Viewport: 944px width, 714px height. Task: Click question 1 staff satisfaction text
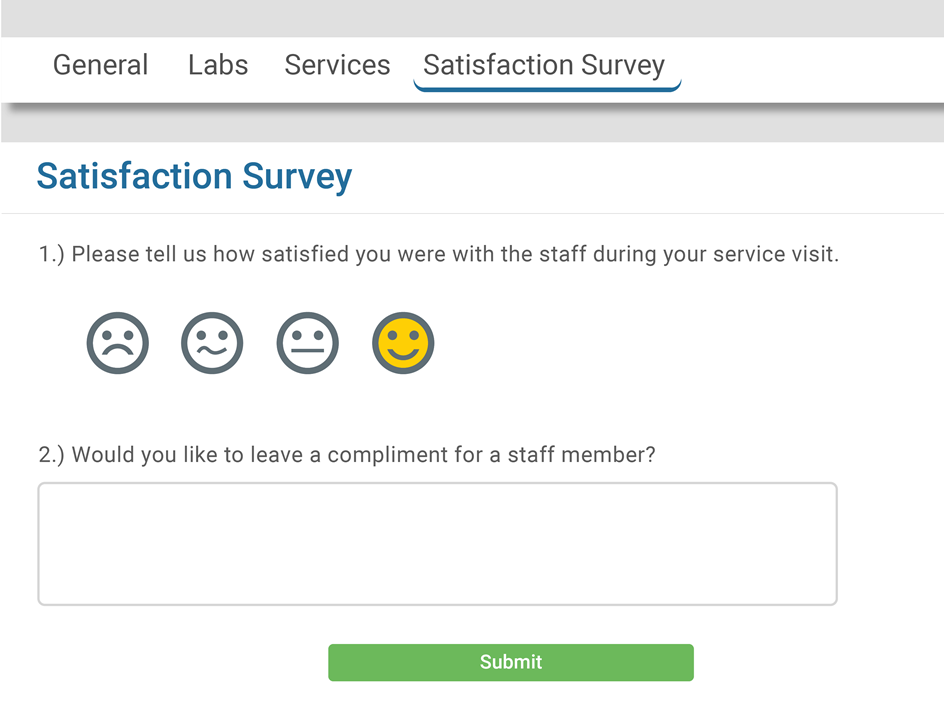tap(438, 254)
